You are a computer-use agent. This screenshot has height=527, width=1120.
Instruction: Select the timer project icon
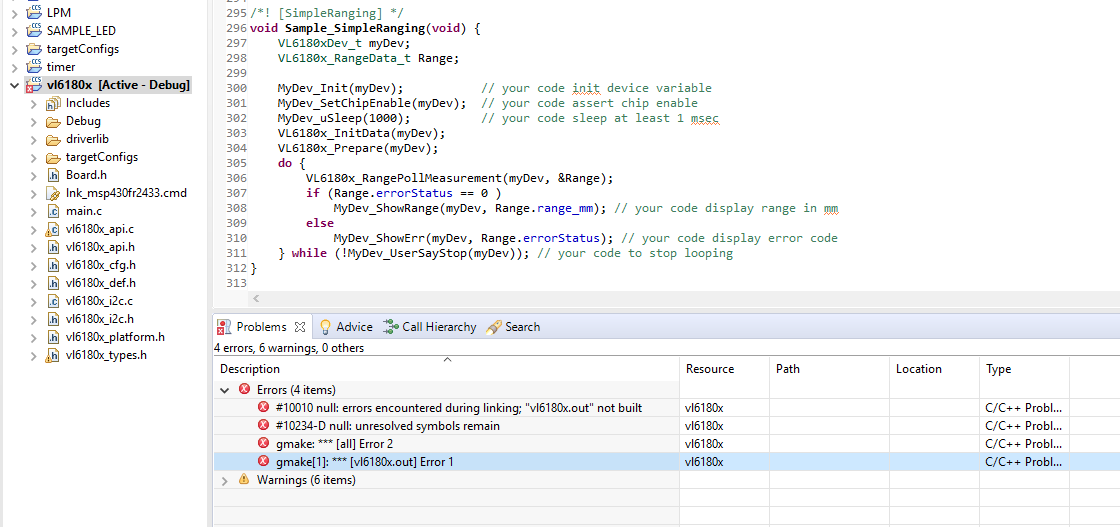[34, 66]
